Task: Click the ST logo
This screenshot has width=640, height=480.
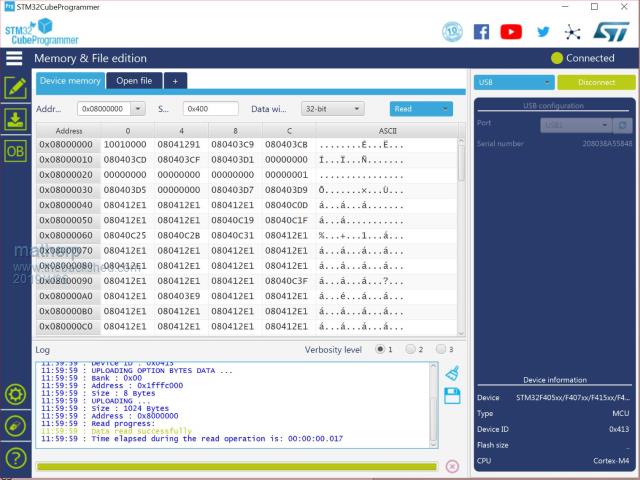Action: [x=611, y=32]
